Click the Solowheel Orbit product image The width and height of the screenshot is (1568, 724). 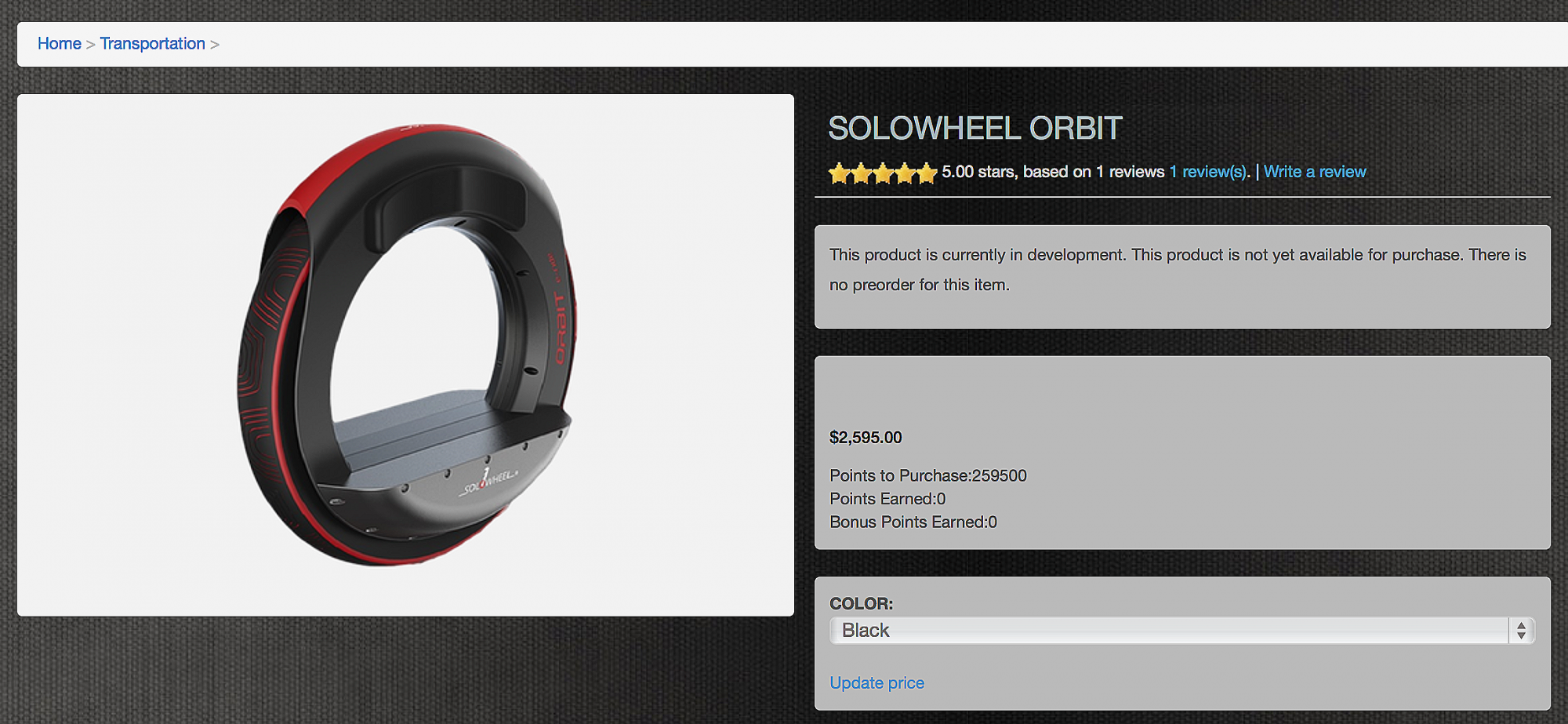(x=406, y=355)
